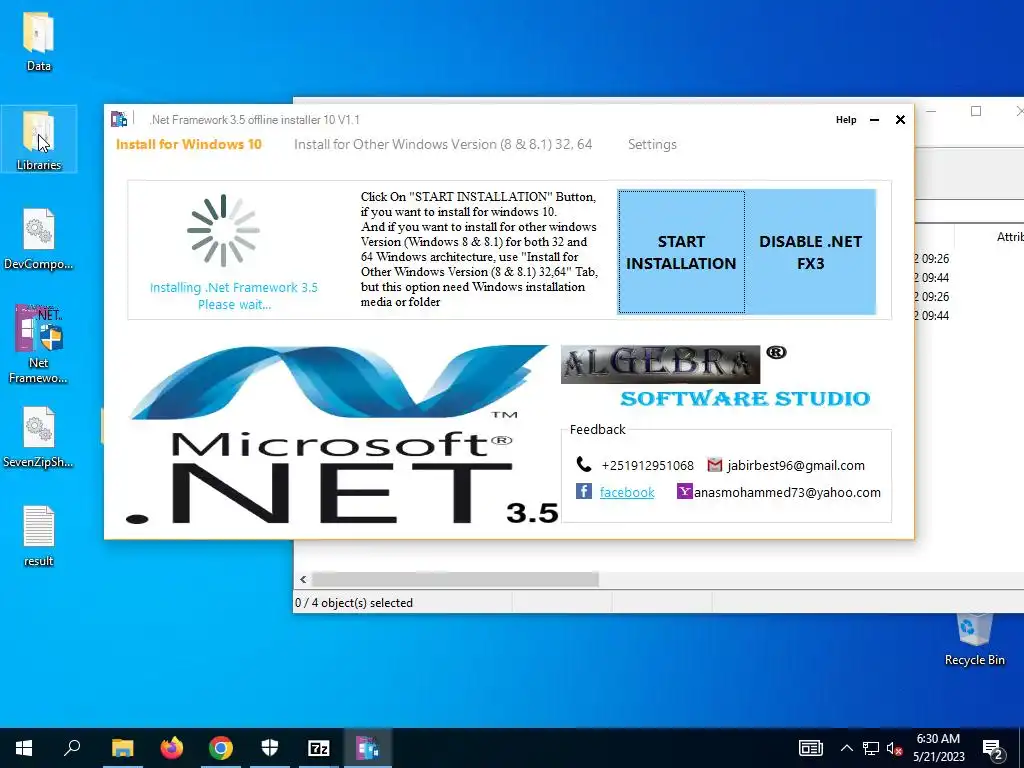Open network status tray icon
Screen dimensions: 1024x768
(871, 748)
